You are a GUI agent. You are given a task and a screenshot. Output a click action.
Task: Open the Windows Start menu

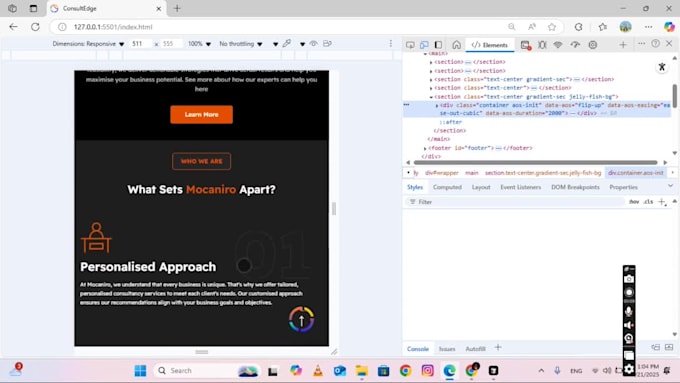pos(140,371)
